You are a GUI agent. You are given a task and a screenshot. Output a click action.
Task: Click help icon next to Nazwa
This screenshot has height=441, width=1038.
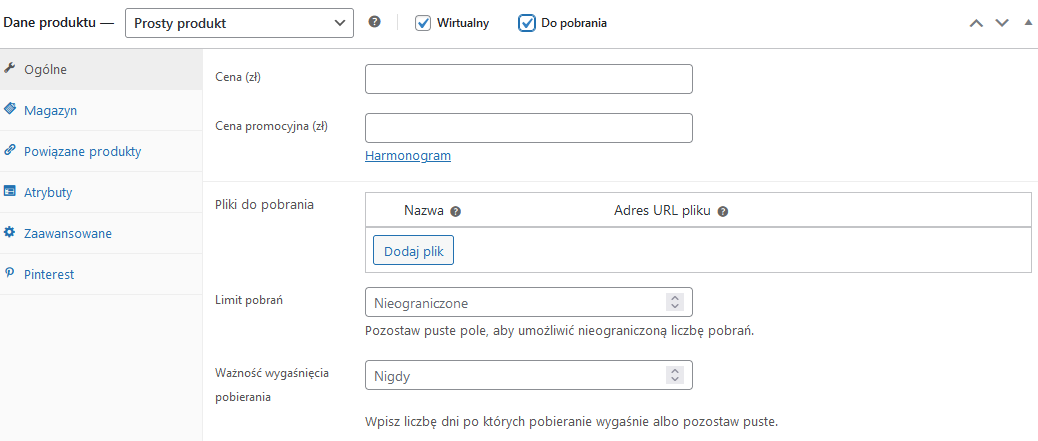tap(455, 212)
